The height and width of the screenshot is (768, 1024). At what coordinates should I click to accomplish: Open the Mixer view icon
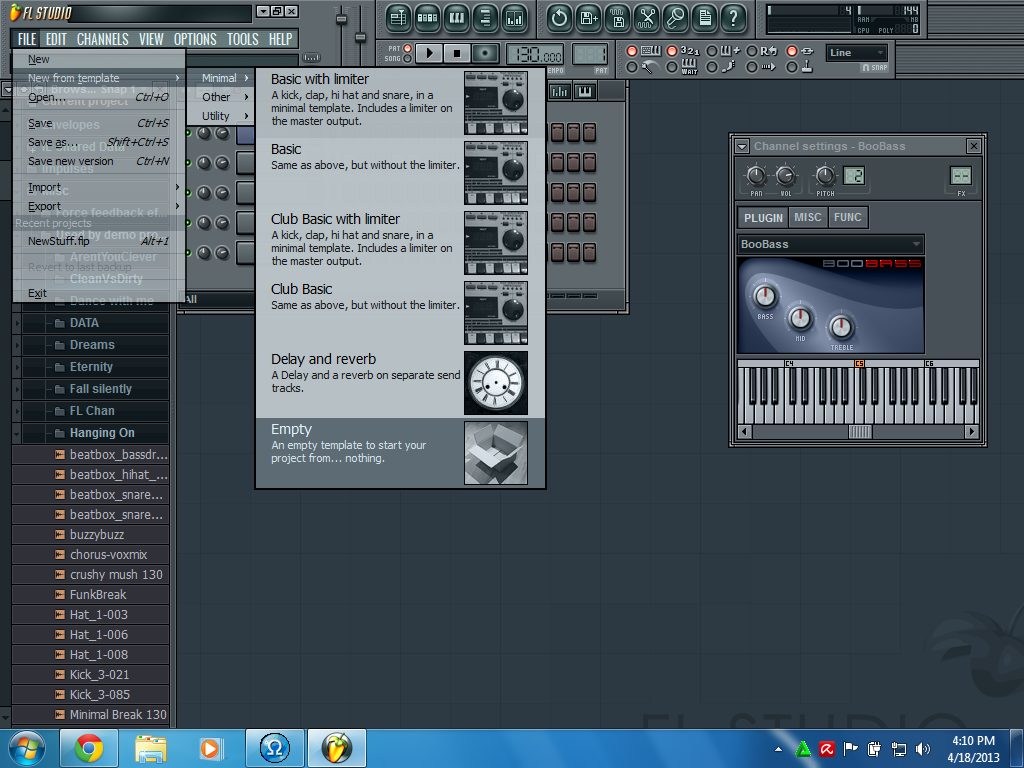coord(515,18)
